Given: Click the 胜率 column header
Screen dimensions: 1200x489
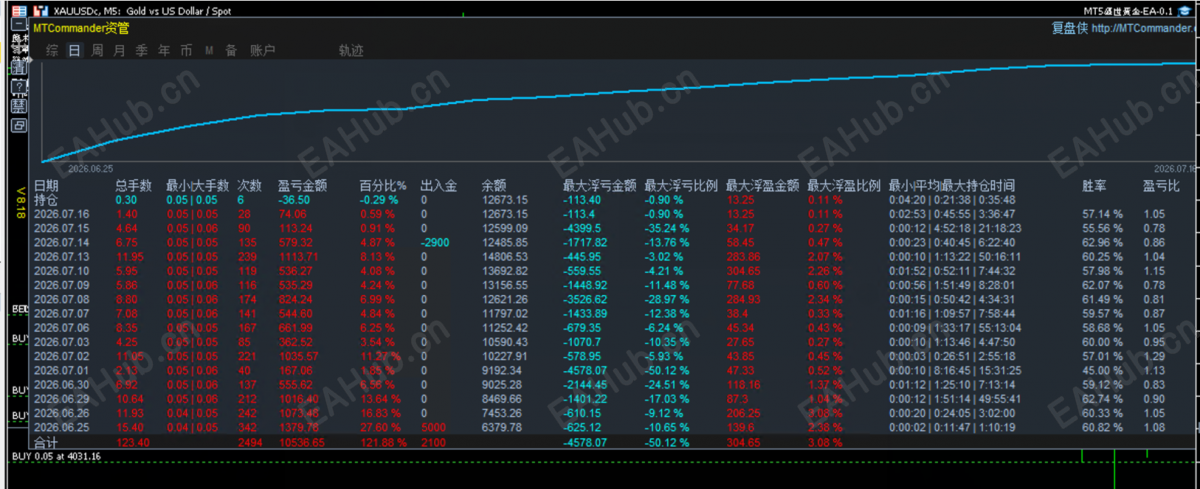Looking at the screenshot, I should click(x=1095, y=186).
